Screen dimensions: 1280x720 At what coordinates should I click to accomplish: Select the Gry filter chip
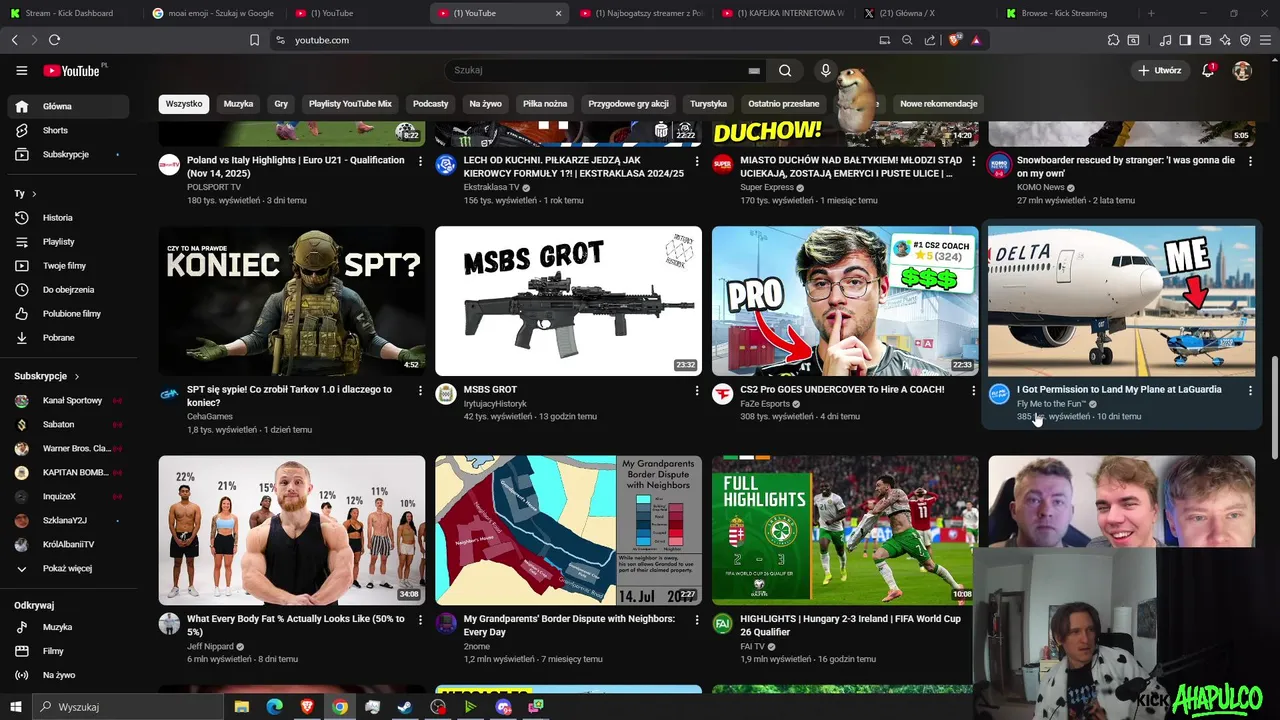281,104
